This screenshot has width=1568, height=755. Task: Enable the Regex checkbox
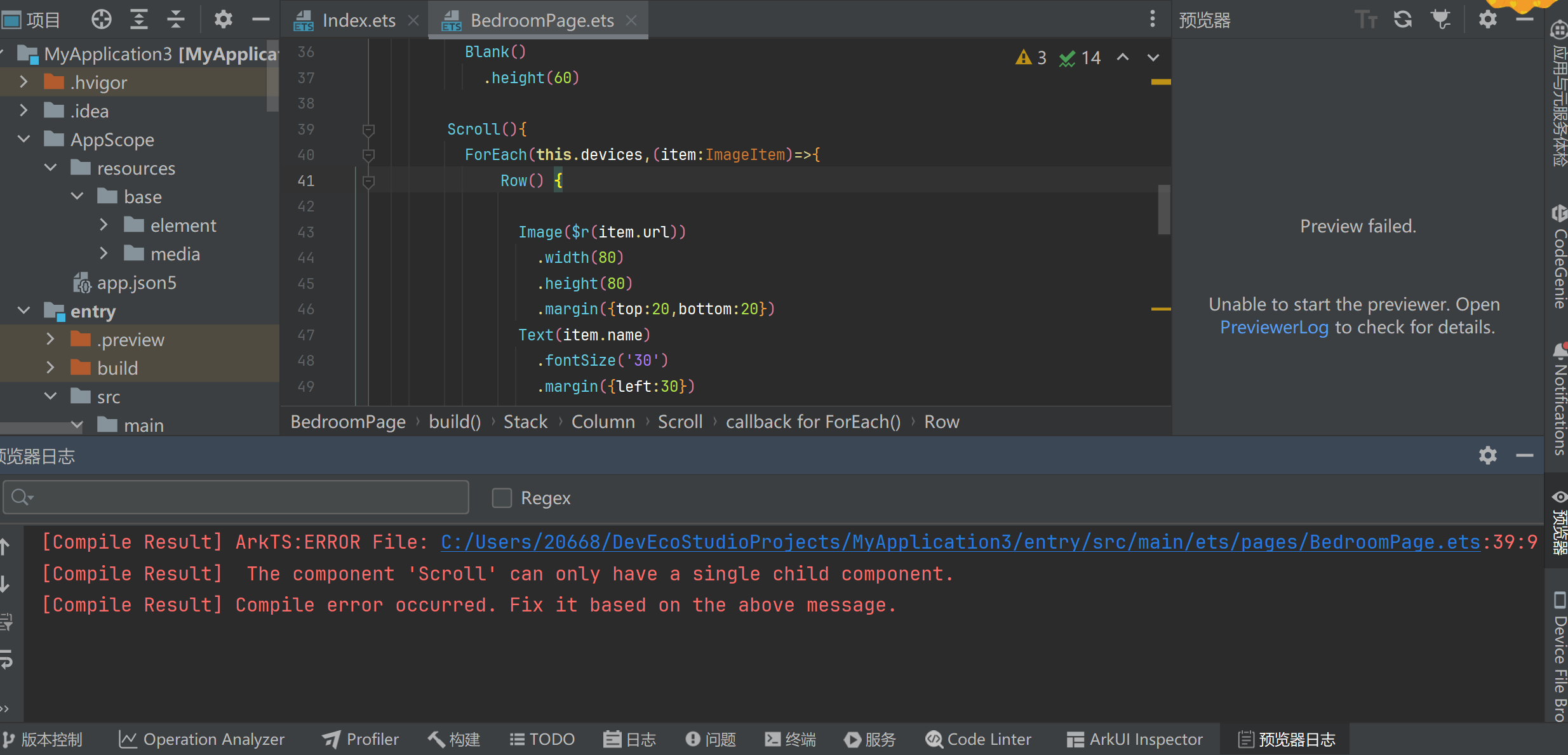pos(502,498)
